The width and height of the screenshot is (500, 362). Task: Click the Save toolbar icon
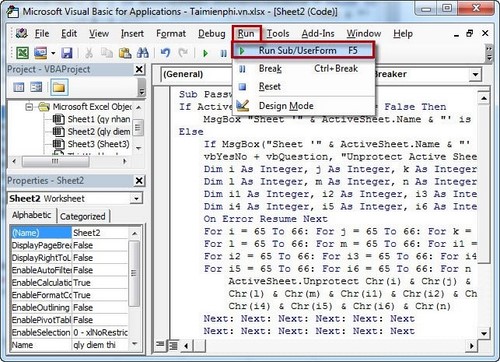click(67, 53)
